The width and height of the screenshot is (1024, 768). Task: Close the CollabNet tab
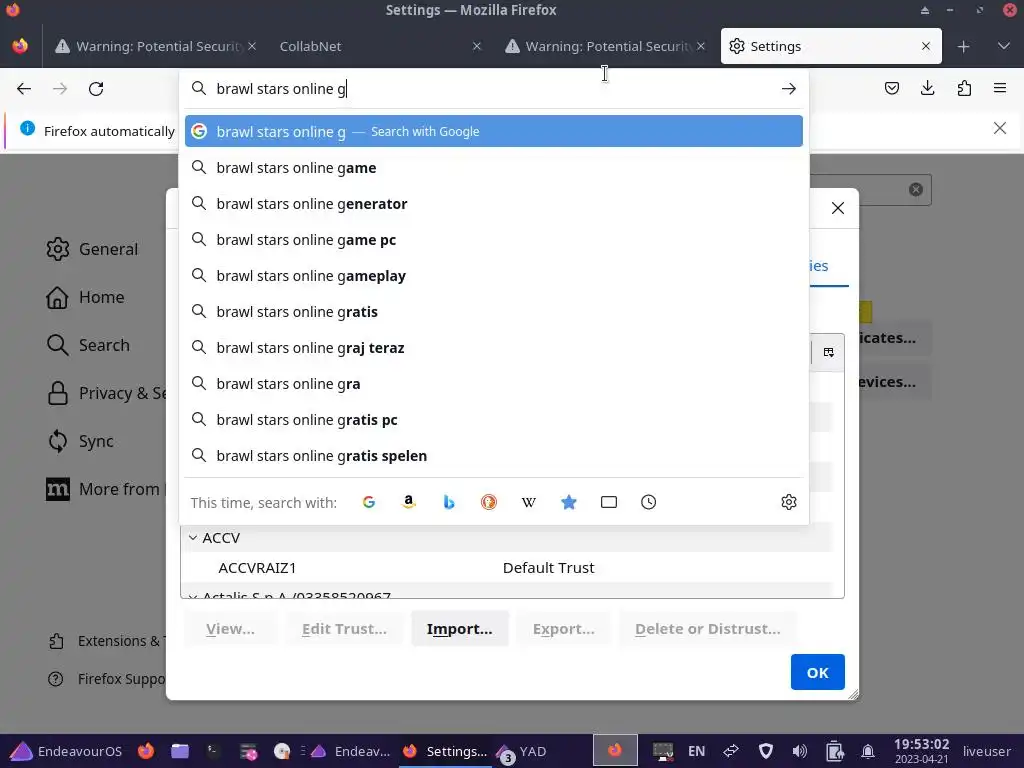point(477,46)
